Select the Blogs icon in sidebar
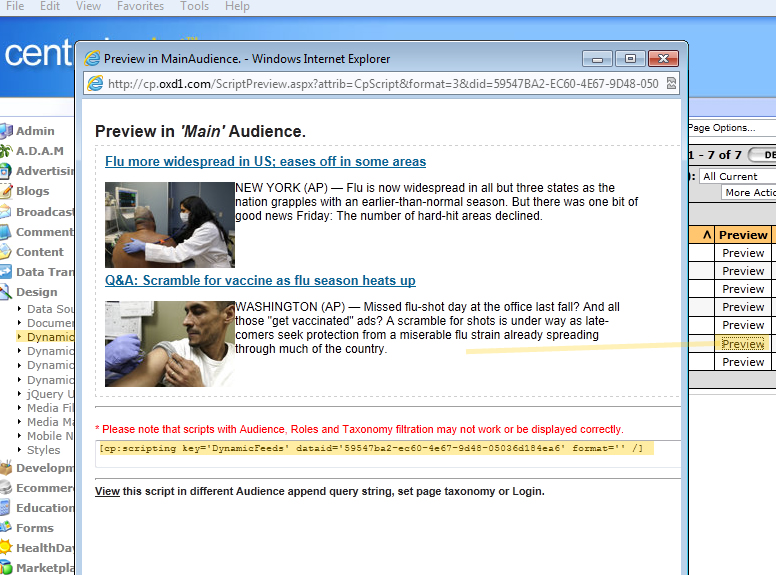Viewport: 776px width, 575px height. pyautogui.click(x=6, y=191)
